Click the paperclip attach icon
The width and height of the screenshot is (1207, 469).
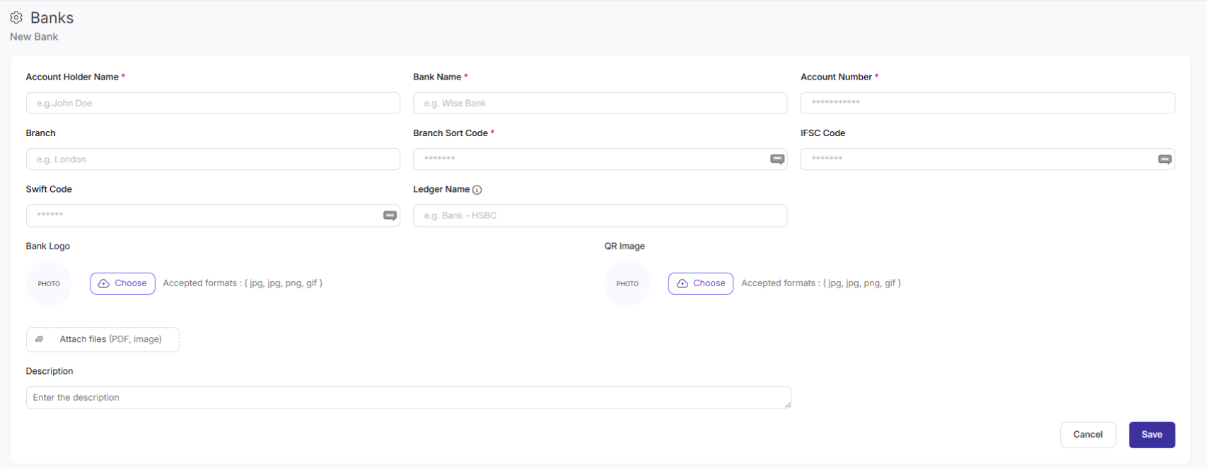point(40,340)
